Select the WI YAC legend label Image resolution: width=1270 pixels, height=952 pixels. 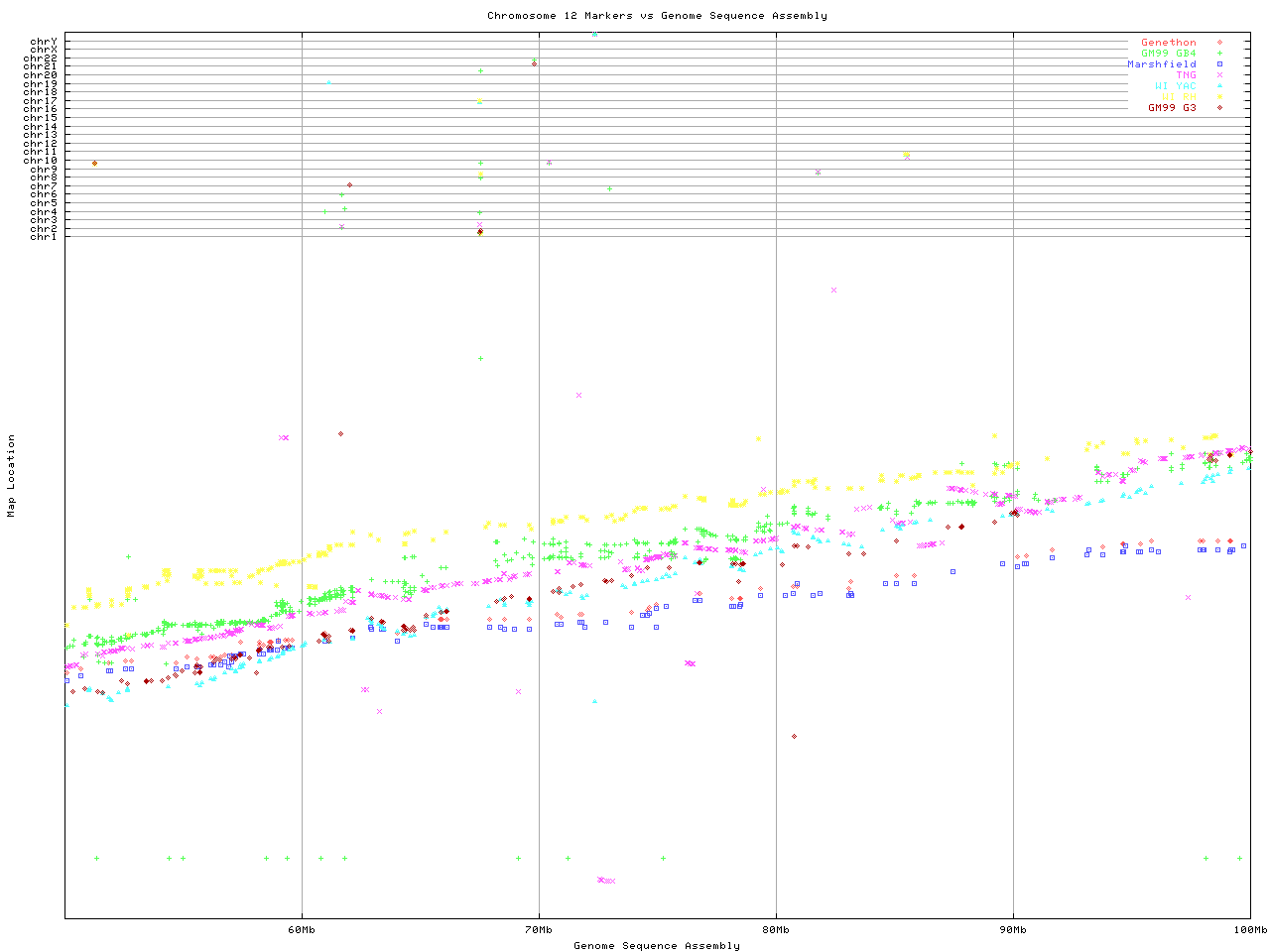(x=1175, y=86)
